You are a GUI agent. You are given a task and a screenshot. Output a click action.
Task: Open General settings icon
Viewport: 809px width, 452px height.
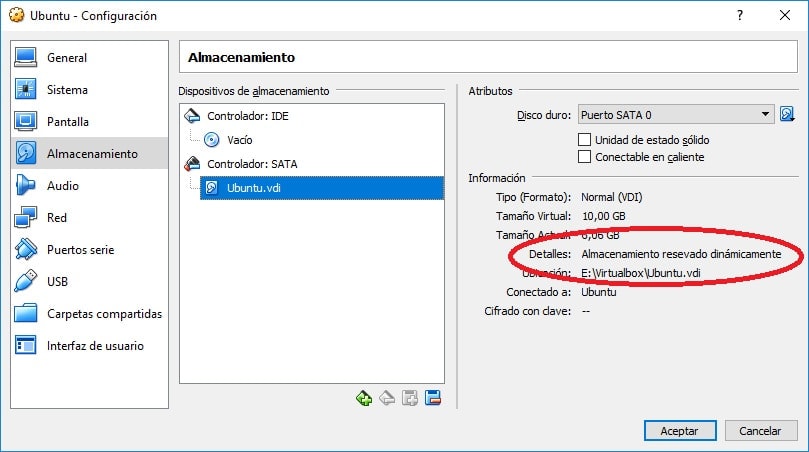click(25, 57)
